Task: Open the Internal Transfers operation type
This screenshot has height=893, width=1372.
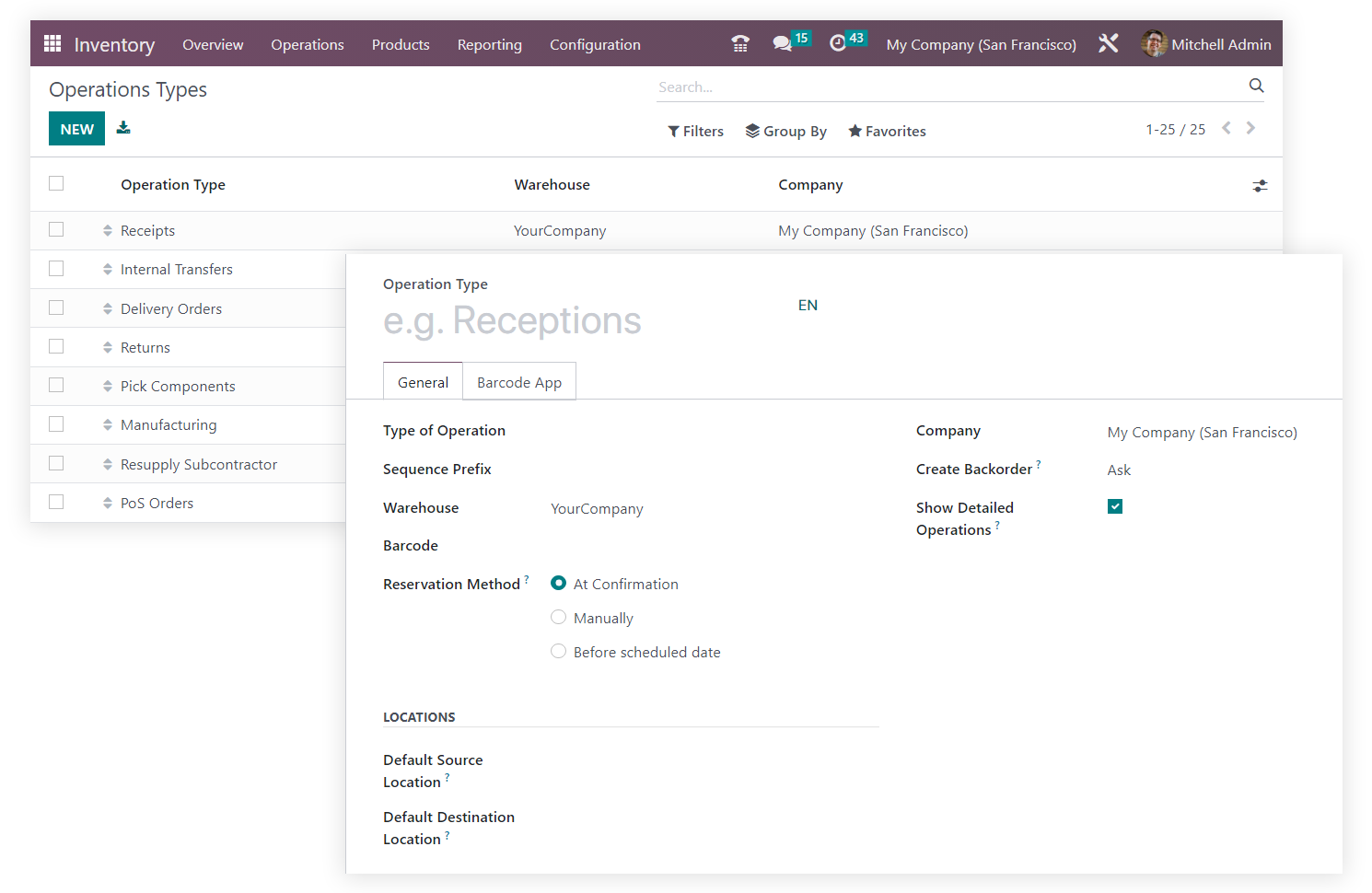Action: [176, 269]
